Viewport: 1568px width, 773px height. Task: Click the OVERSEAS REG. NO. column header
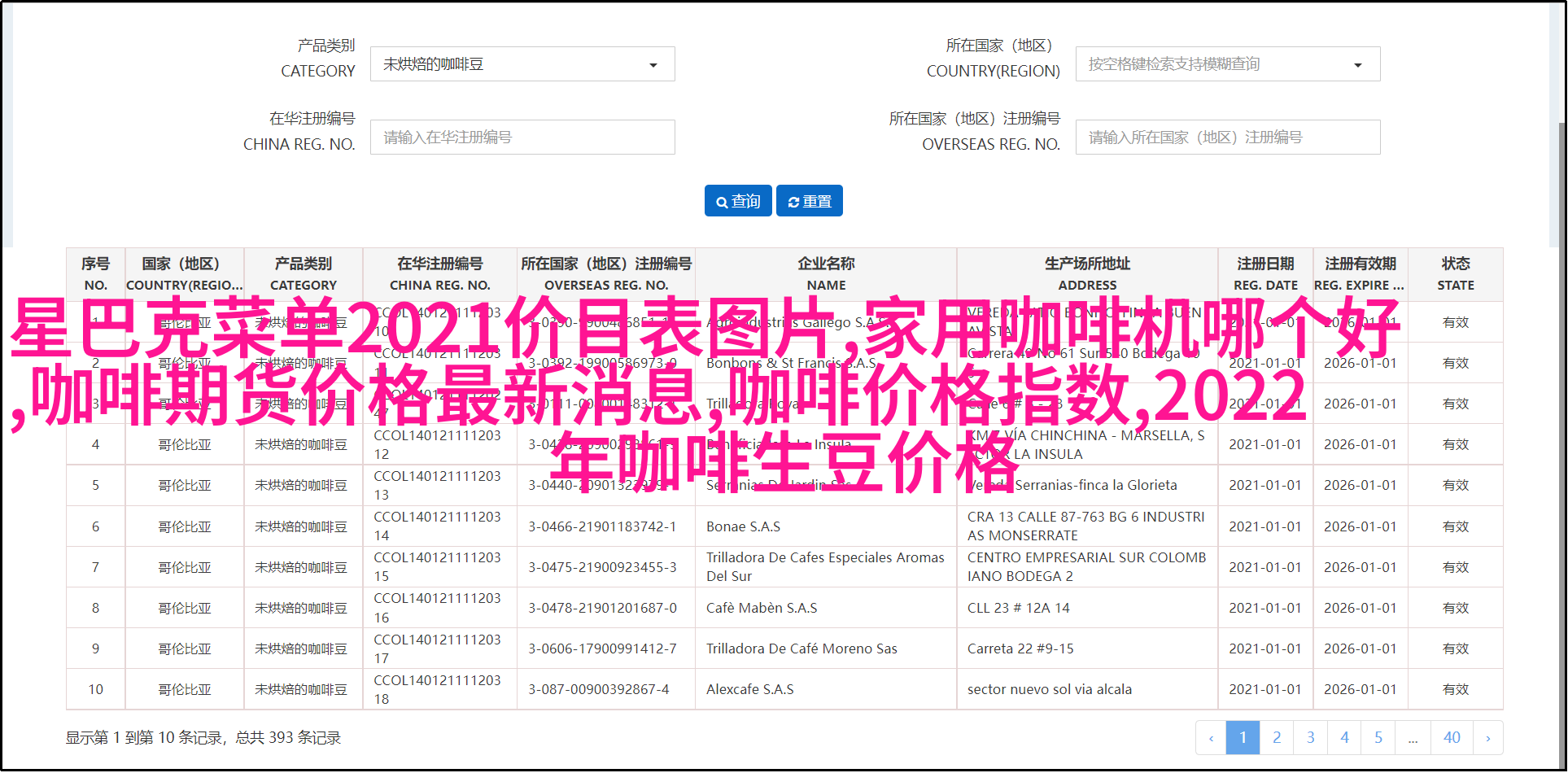click(x=606, y=274)
